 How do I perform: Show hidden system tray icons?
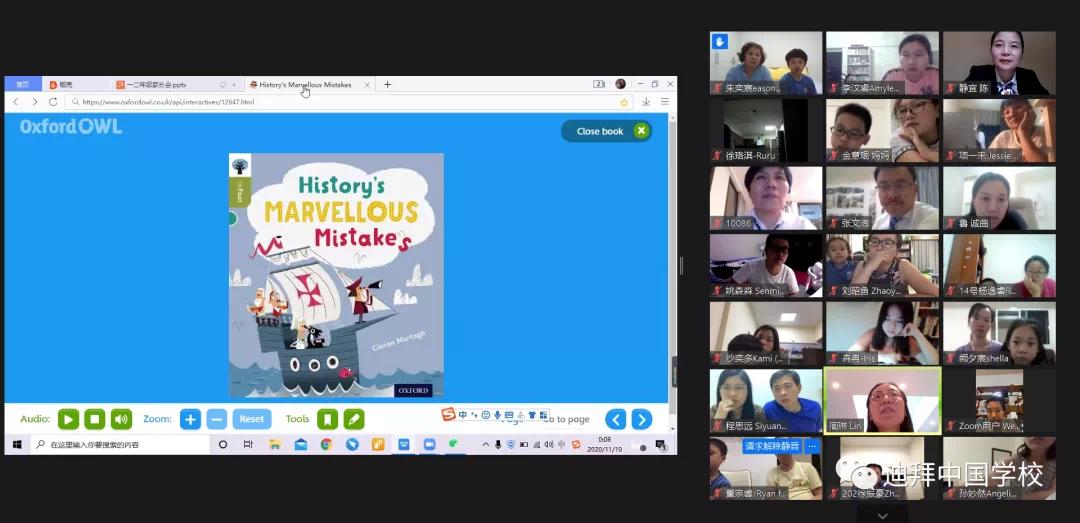[485, 444]
